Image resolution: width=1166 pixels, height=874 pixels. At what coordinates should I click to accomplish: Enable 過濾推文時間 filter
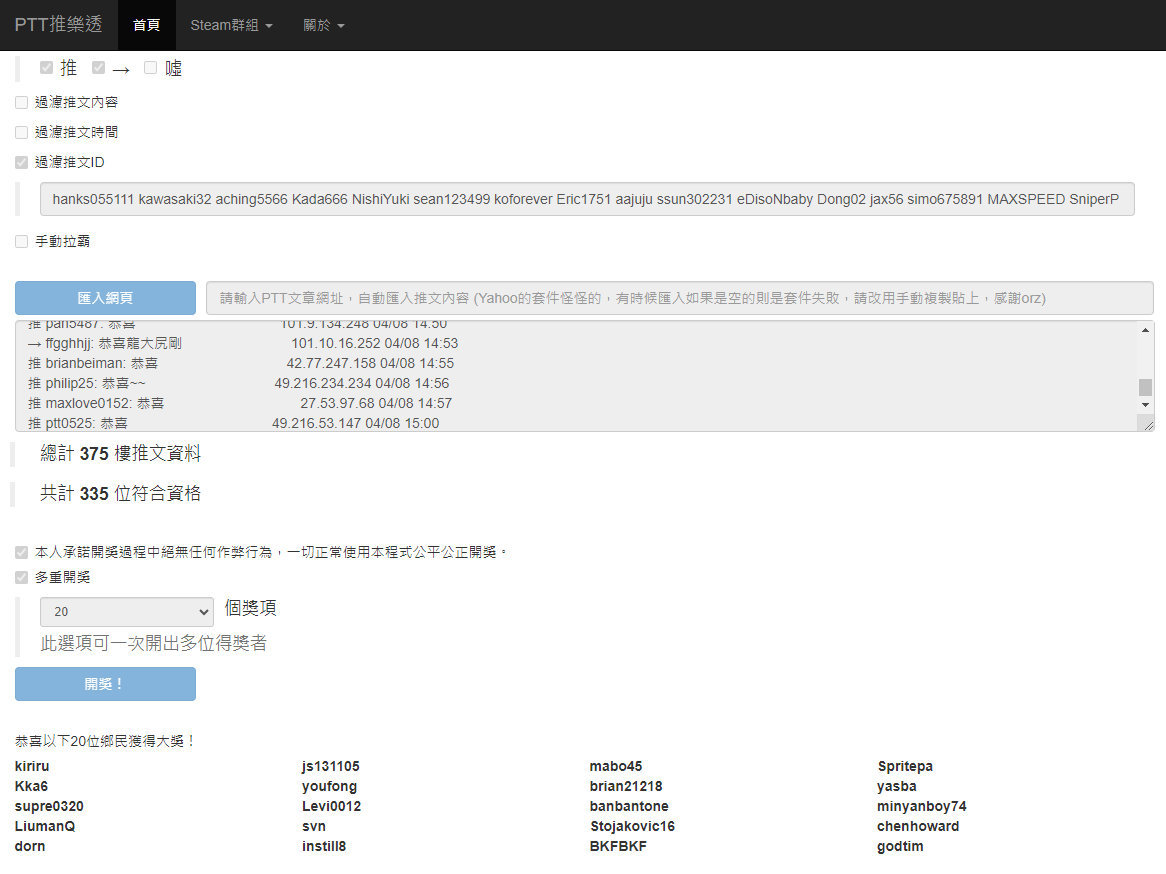point(22,132)
